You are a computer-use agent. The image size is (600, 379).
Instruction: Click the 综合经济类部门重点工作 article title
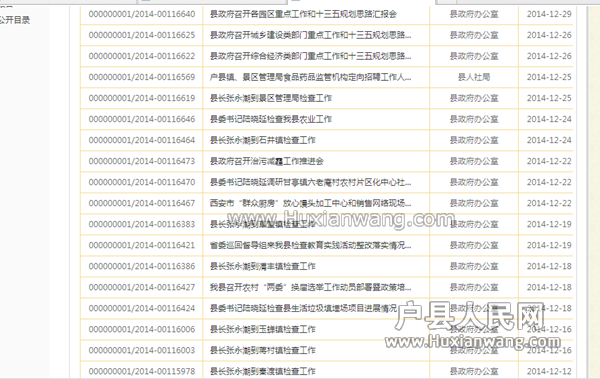coord(310,56)
